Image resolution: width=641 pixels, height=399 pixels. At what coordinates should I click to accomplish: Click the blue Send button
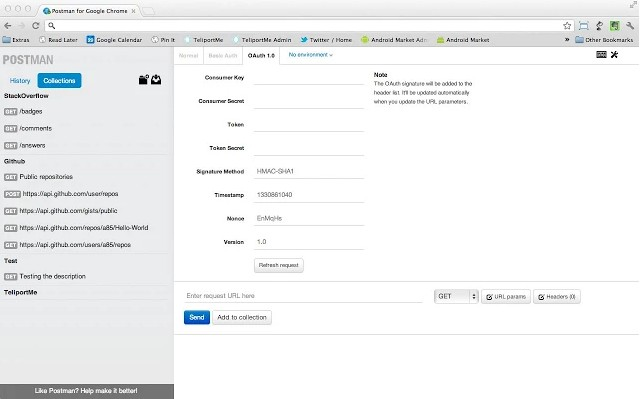coord(197,317)
